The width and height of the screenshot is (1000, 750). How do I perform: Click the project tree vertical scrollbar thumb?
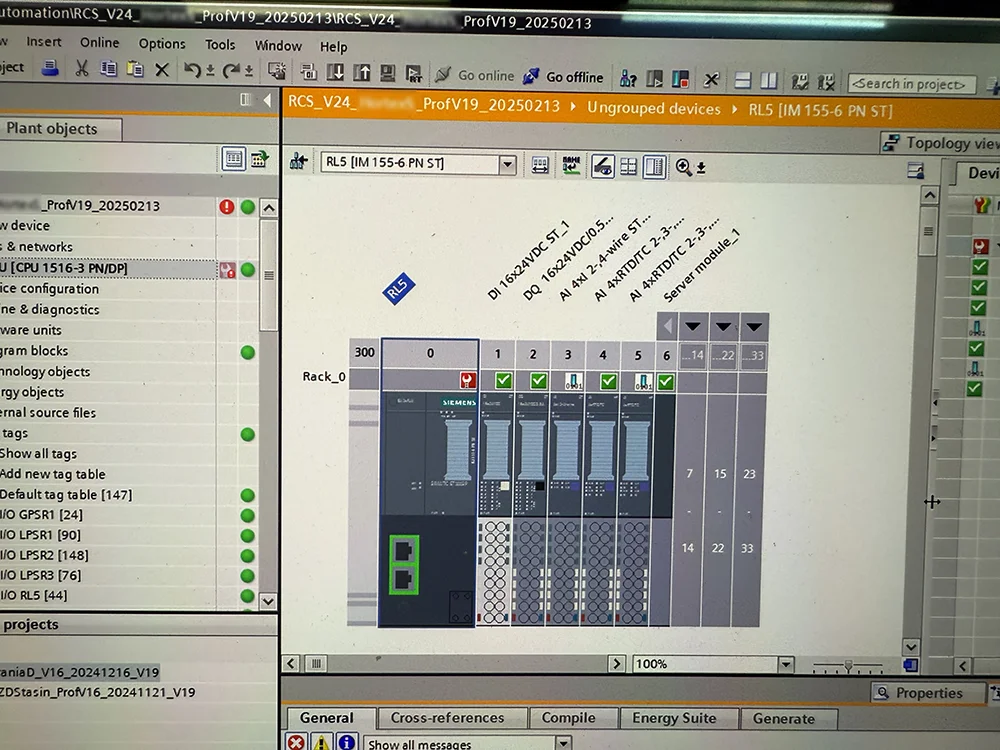point(269,276)
